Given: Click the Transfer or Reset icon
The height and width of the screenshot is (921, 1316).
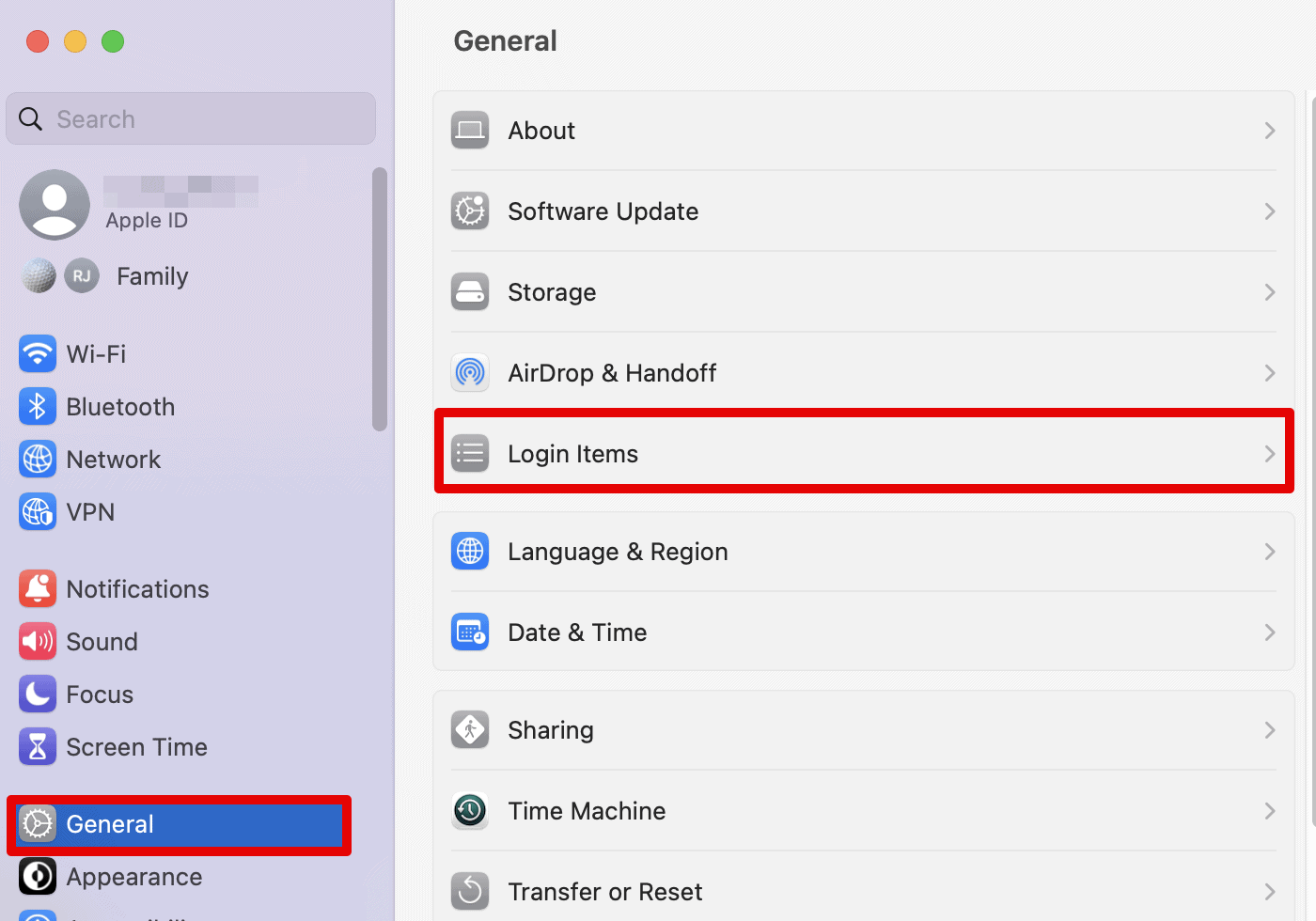Looking at the screenshot, I should tap(470, 892).
